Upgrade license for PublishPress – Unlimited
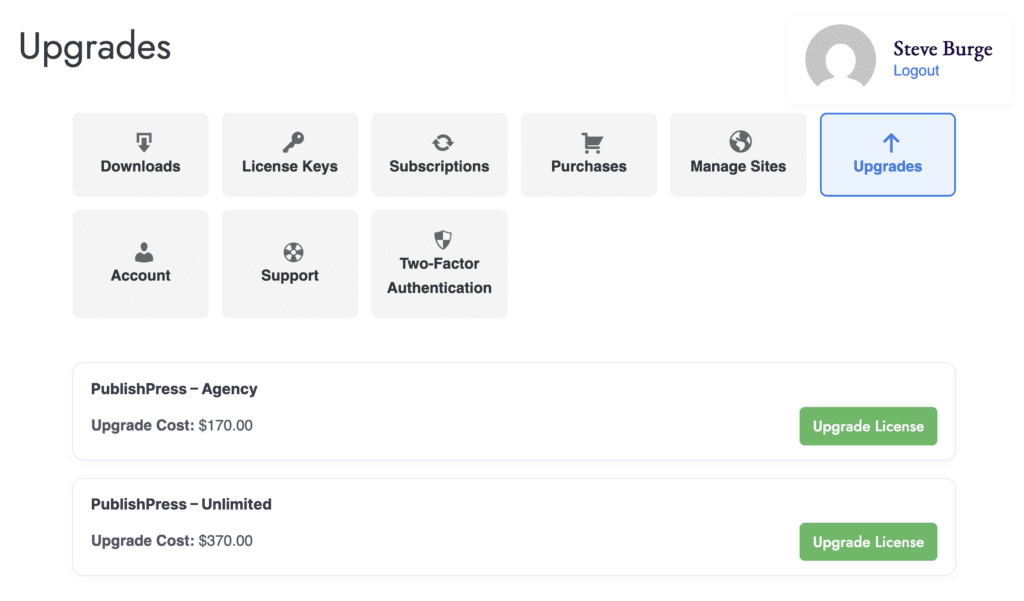Image resolution: width=1024 pixels, height=601 pixels. pyautogui.click(x=867, y=542)
